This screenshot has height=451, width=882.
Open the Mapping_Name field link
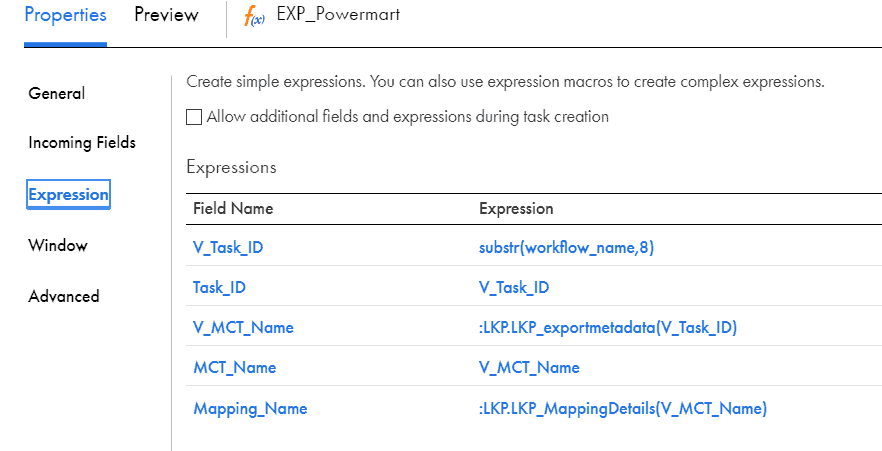pyautogui.click(x=250, y=408)
